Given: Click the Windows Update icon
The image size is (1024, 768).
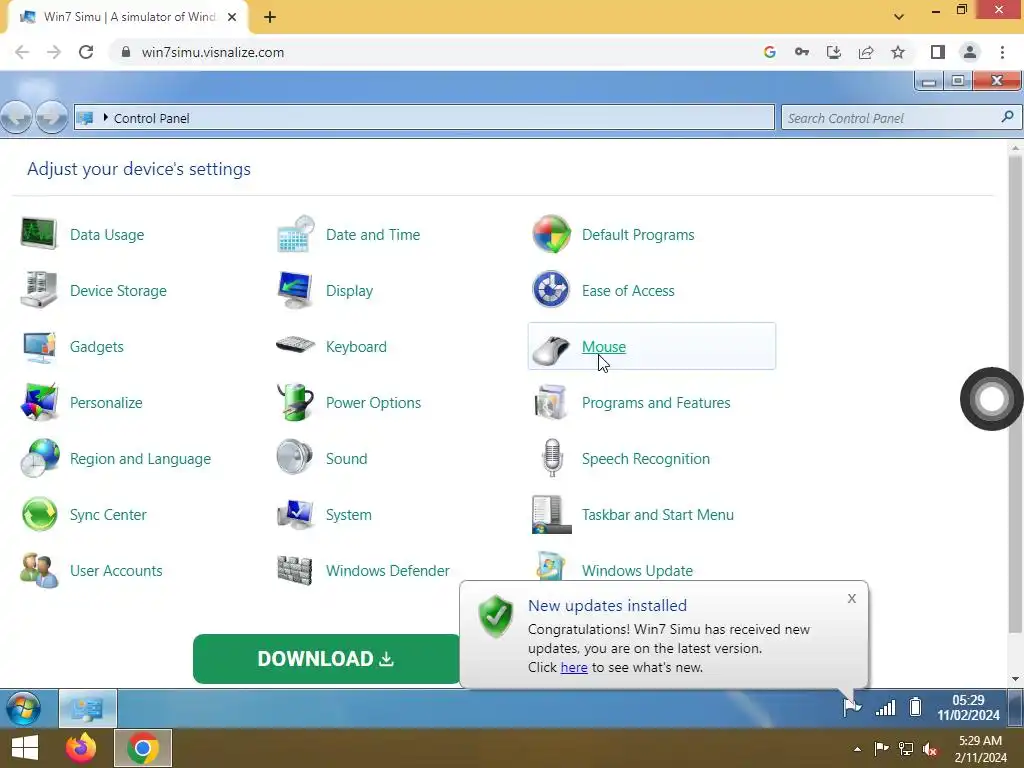Looking at the screenshot, I should click(550, 566).
